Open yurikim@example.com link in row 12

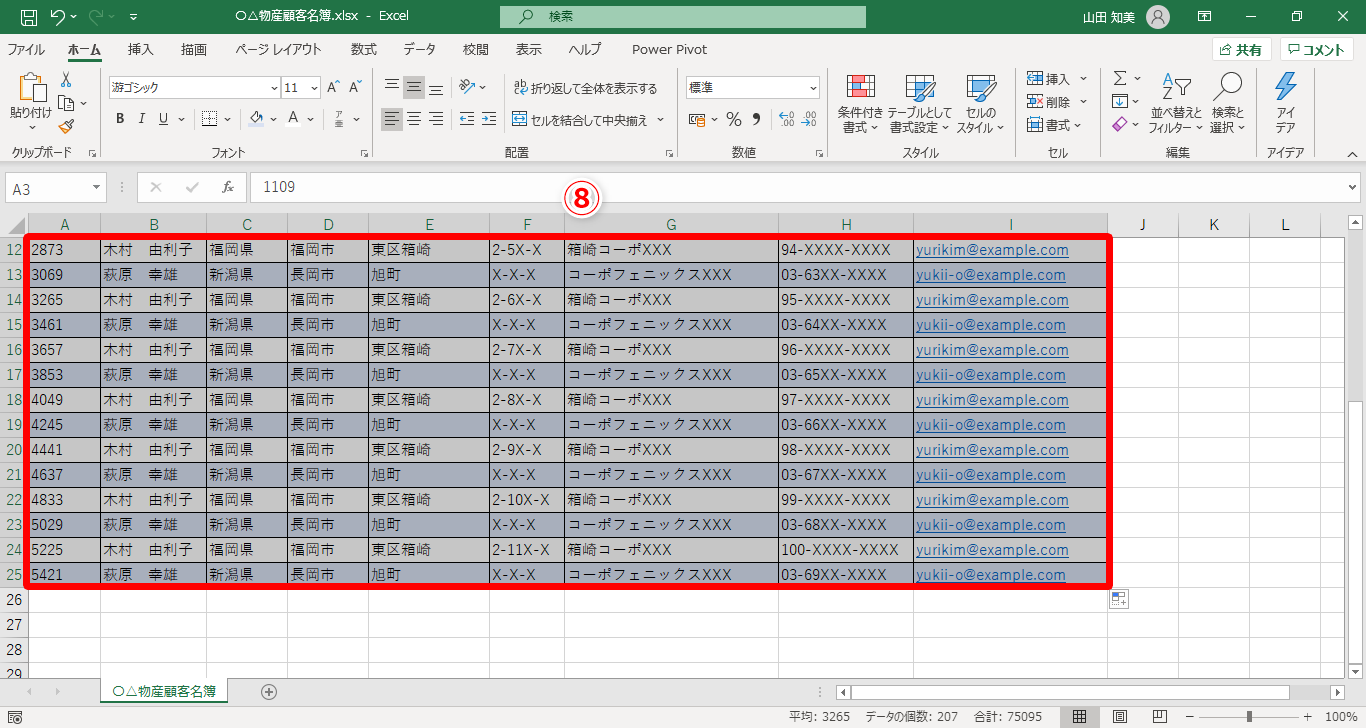tap(992, 250)
